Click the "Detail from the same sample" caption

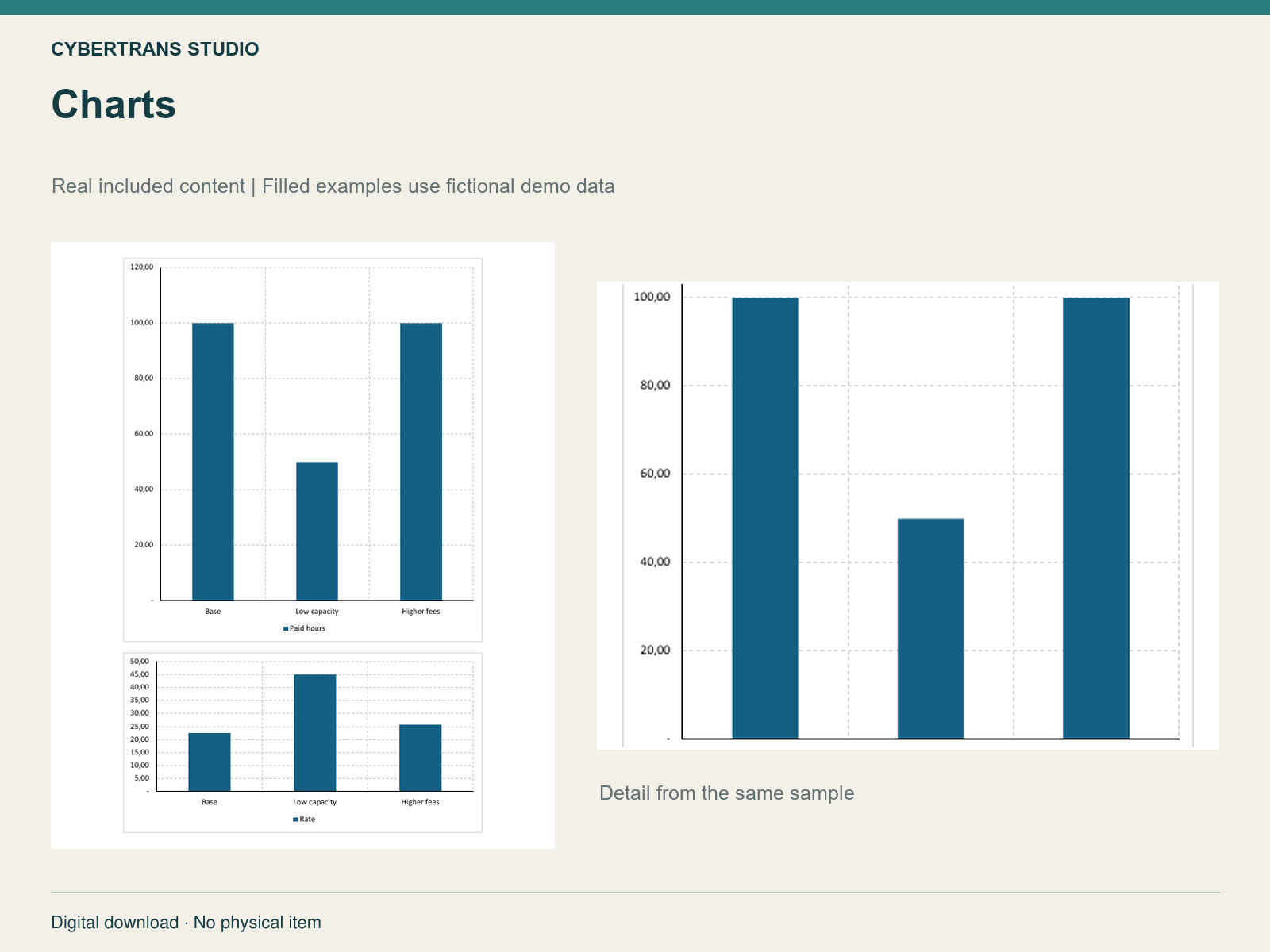pos(726,793)
